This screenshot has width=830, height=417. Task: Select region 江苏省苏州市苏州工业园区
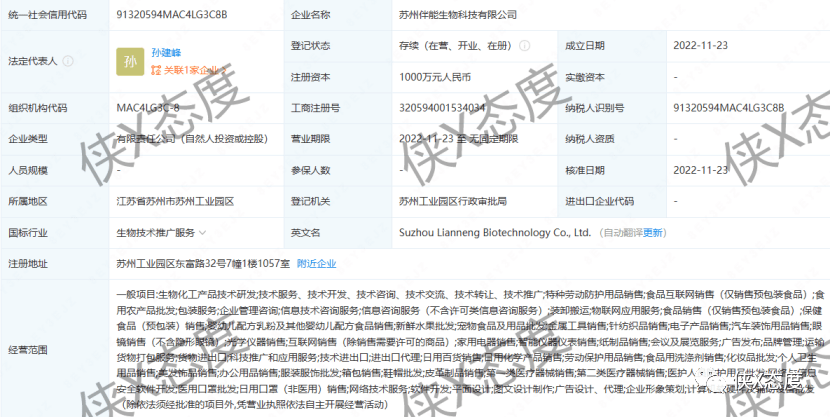175,202
